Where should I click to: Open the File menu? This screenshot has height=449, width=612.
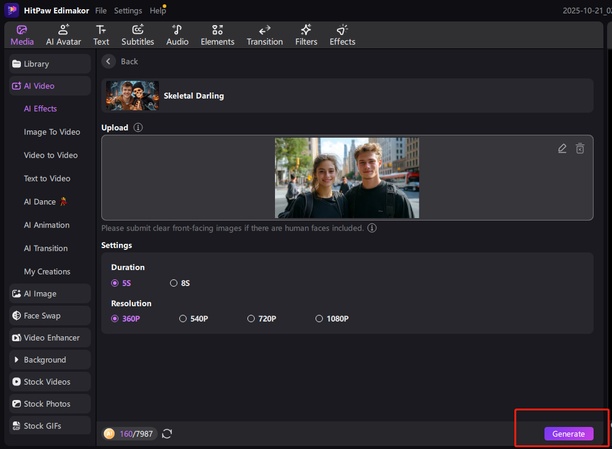pyautogui.click(x=101, y=10)
